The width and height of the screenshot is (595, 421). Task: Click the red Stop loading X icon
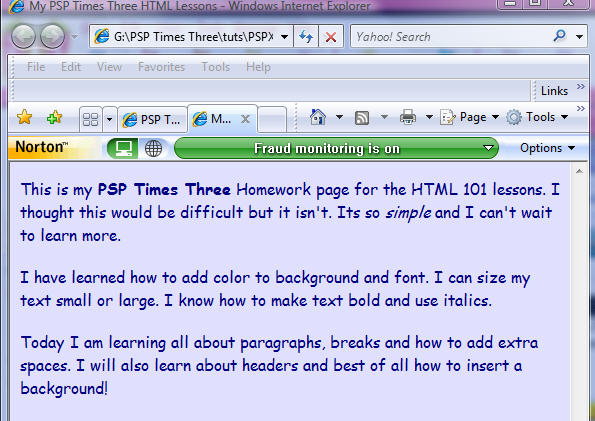point(331,37)
